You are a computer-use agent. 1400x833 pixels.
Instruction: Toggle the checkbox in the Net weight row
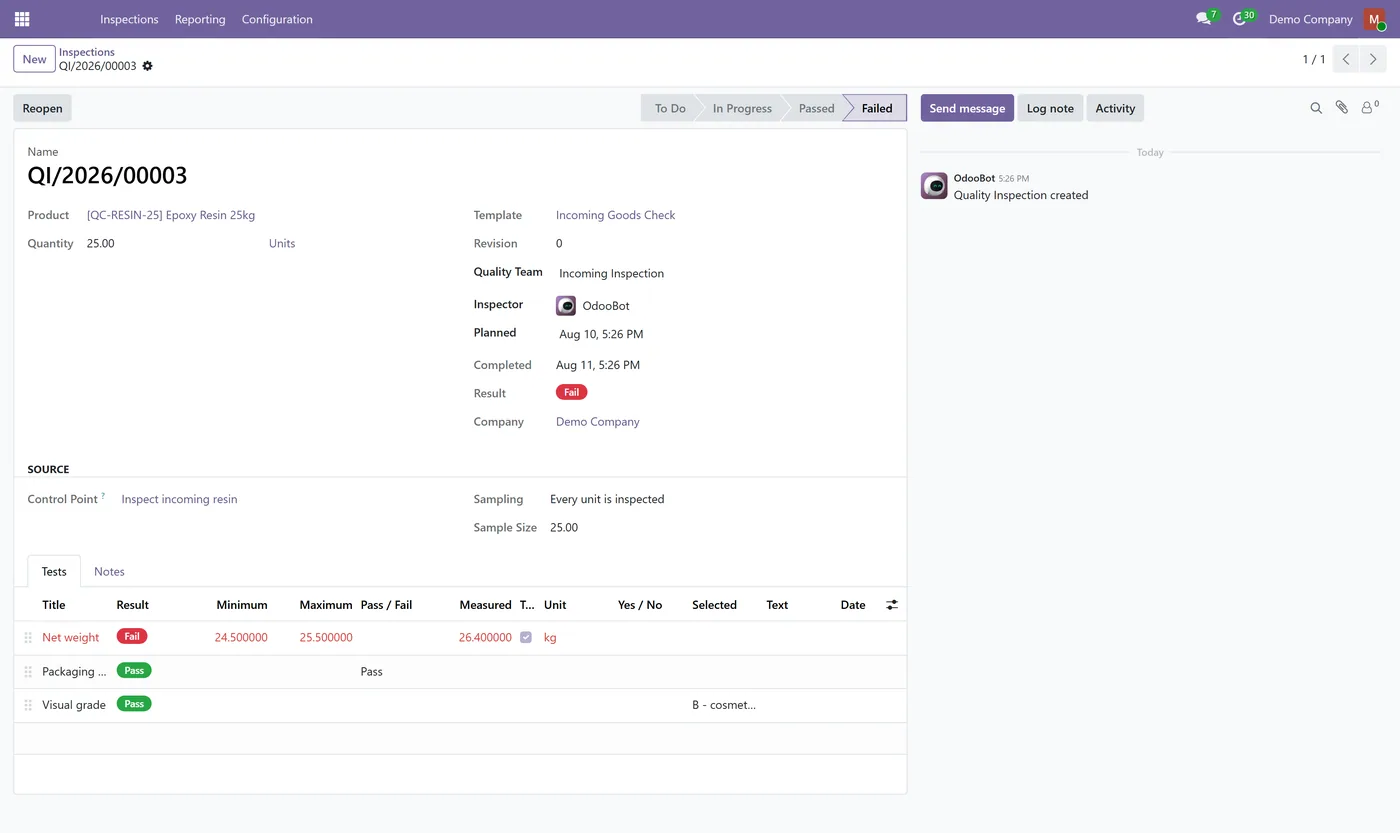526,637
